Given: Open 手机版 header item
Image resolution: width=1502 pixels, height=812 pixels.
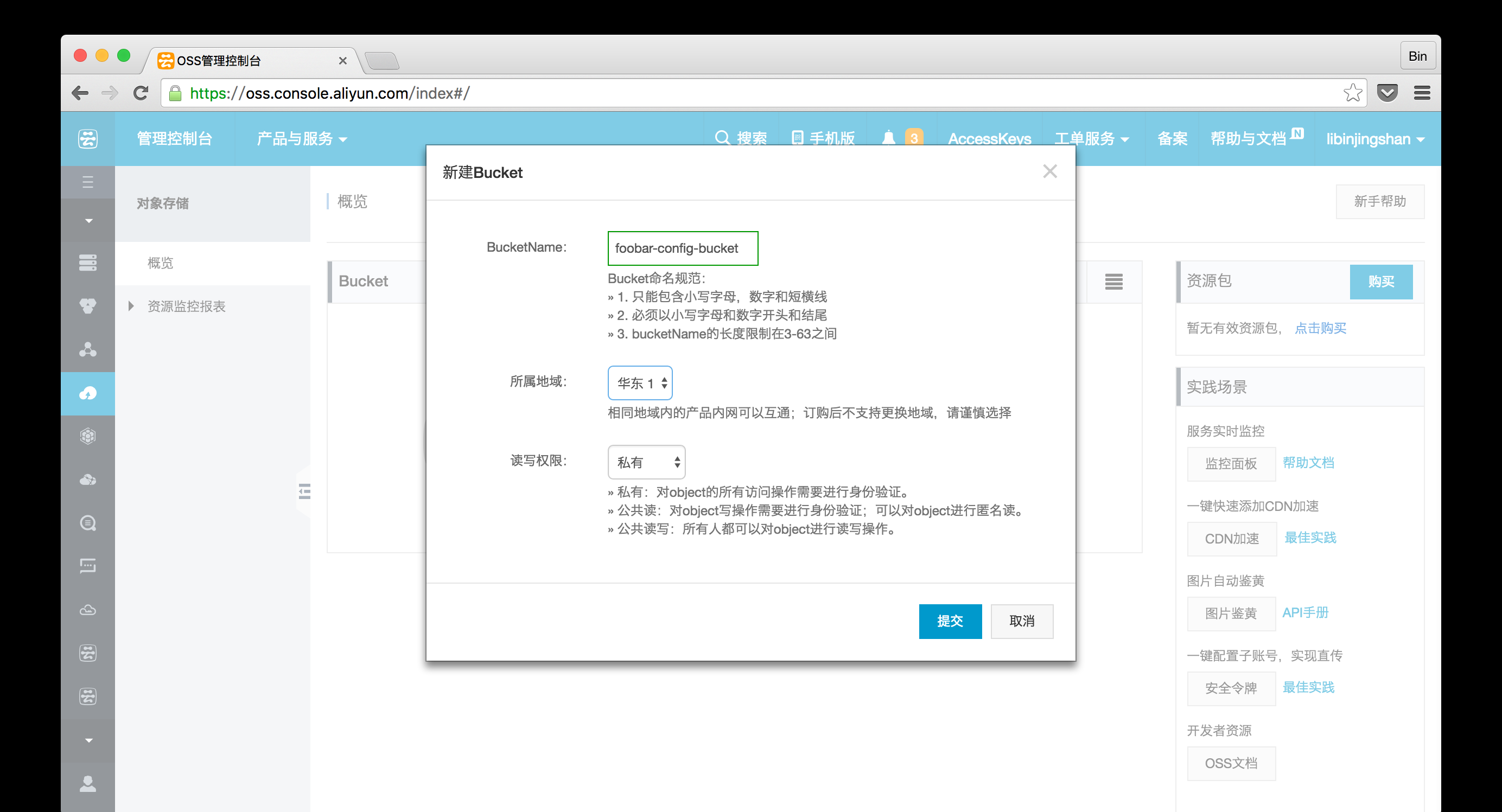Looking at the screenshot, I should tap(823, 139).
